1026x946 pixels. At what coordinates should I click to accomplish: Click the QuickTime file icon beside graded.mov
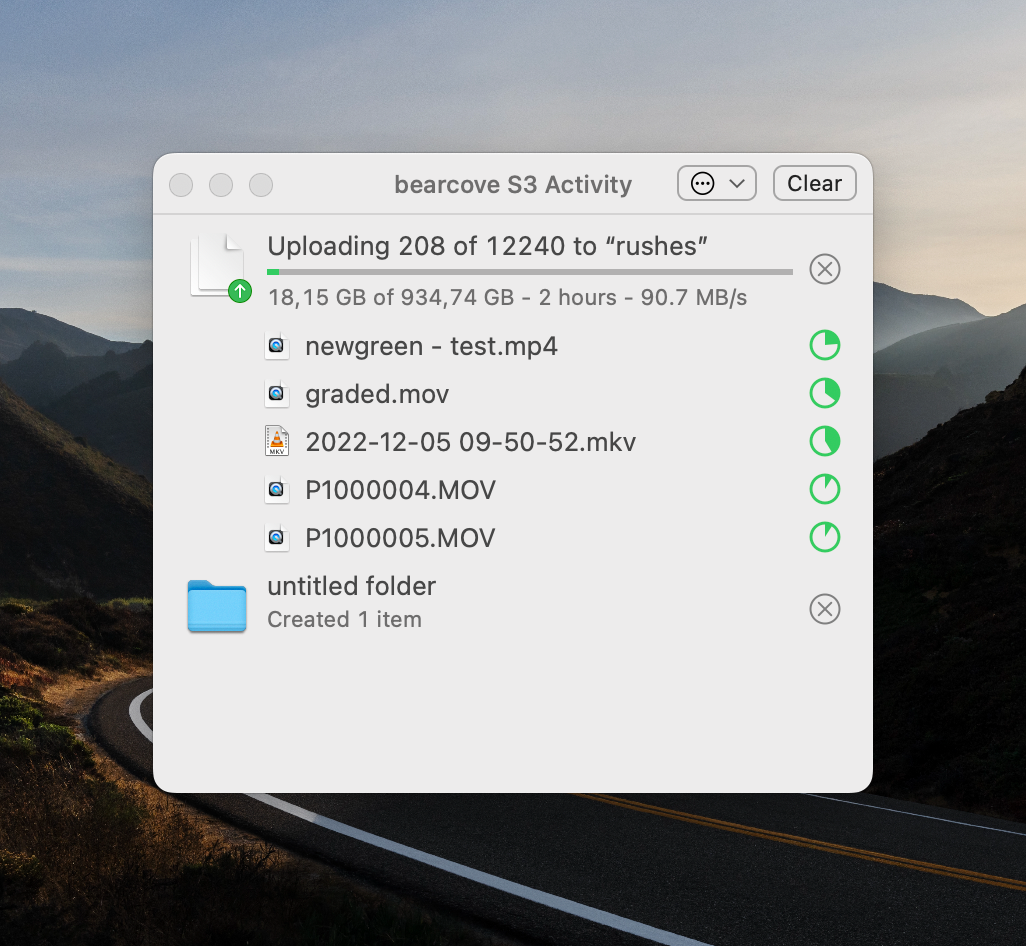coord(277,394)
